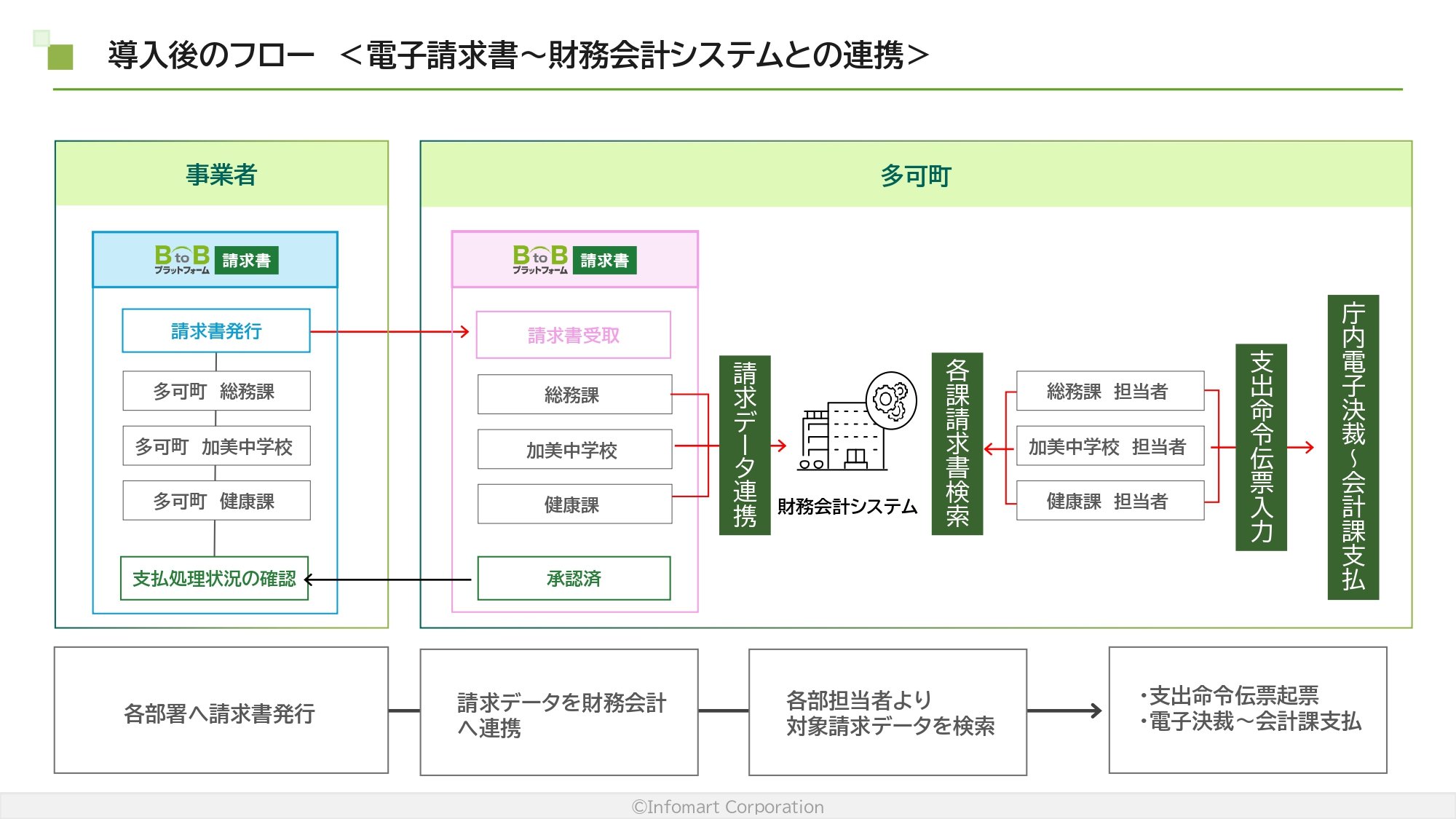The width and height of the screenshot is (1456, 819).
Task: Select the 請求書受取 box
Action: coord(574,335)
